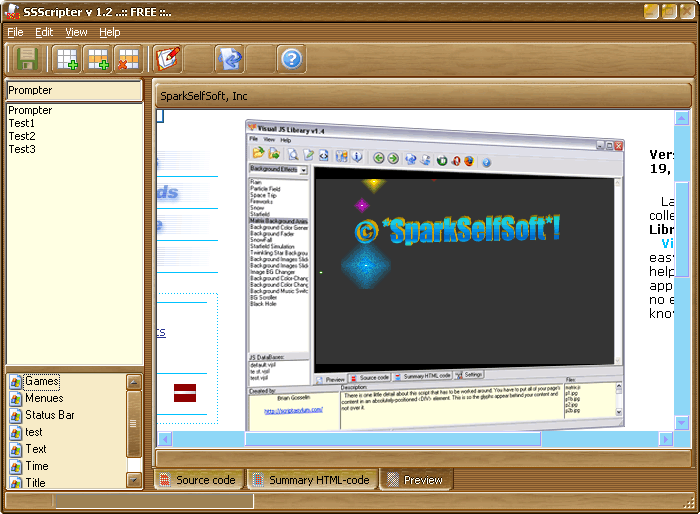Image resolution: width=700 pixels, height=514 pixels.
Task: Click the add-grid toolbar icon on white
Action: (x=67, y=59)
